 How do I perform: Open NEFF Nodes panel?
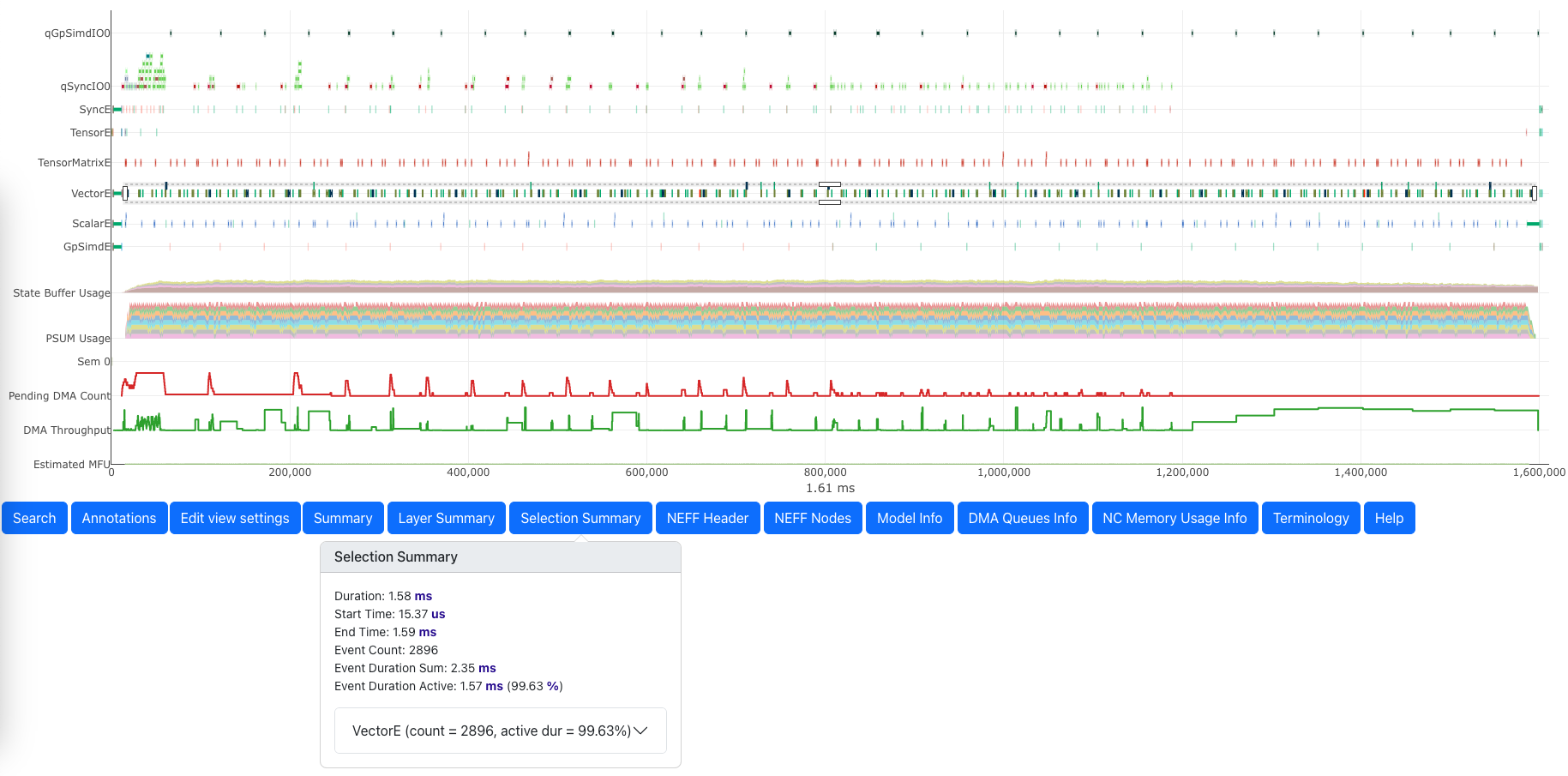pyautogui.click(x=813, y=518)
